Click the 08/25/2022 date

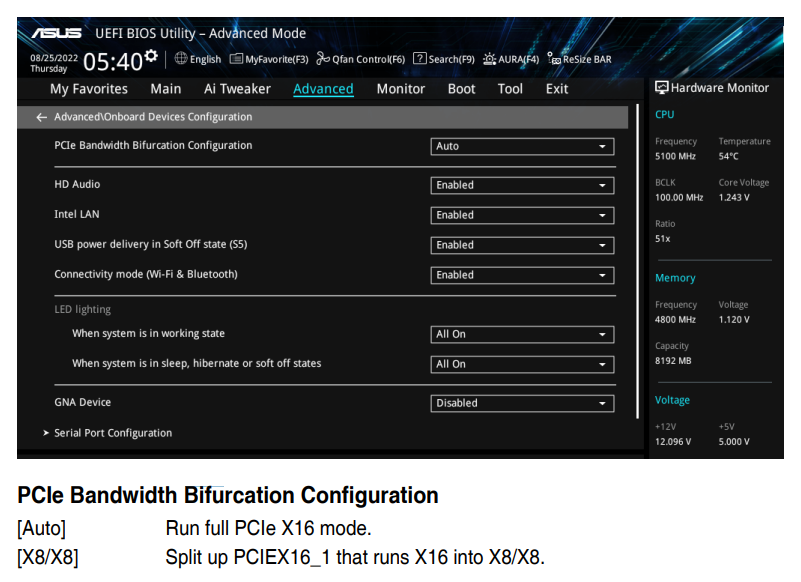click(54, 58)
